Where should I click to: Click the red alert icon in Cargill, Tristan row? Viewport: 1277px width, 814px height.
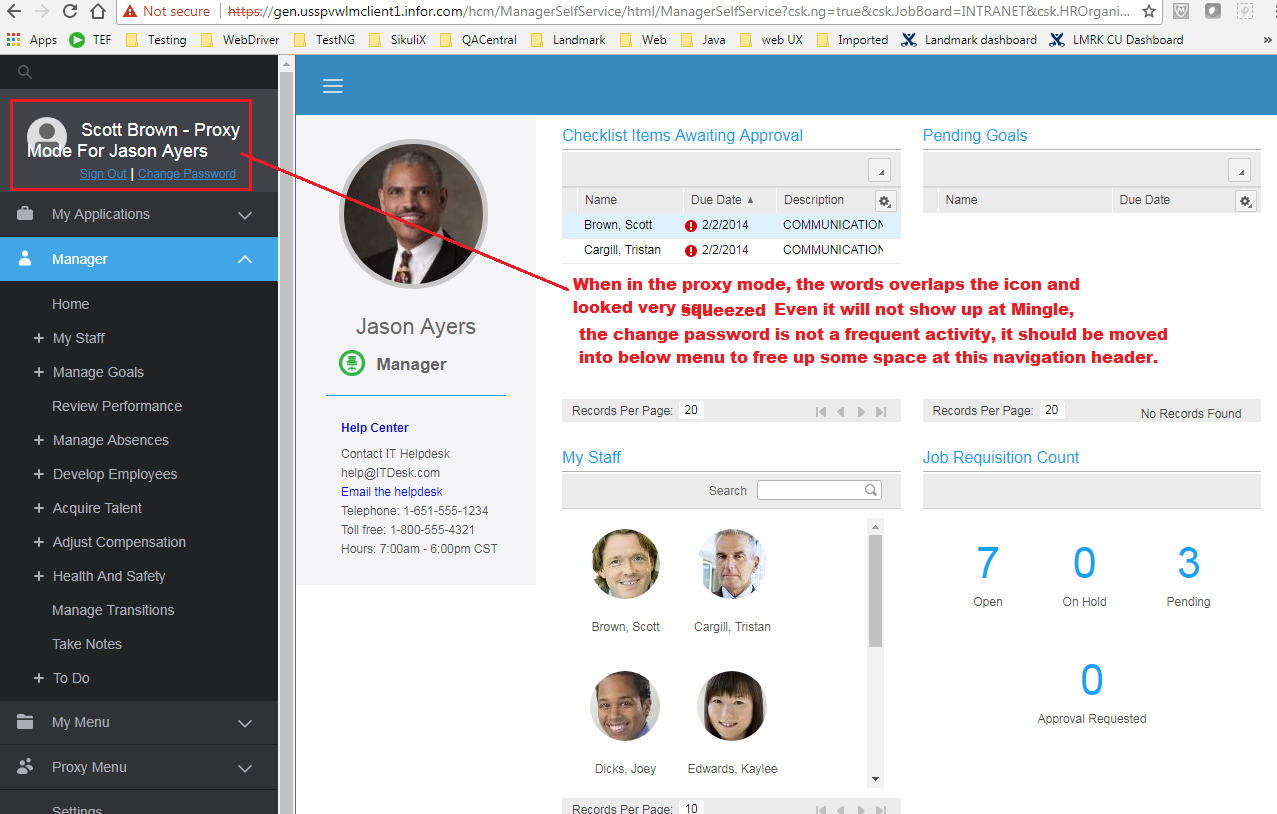point(691,250)
